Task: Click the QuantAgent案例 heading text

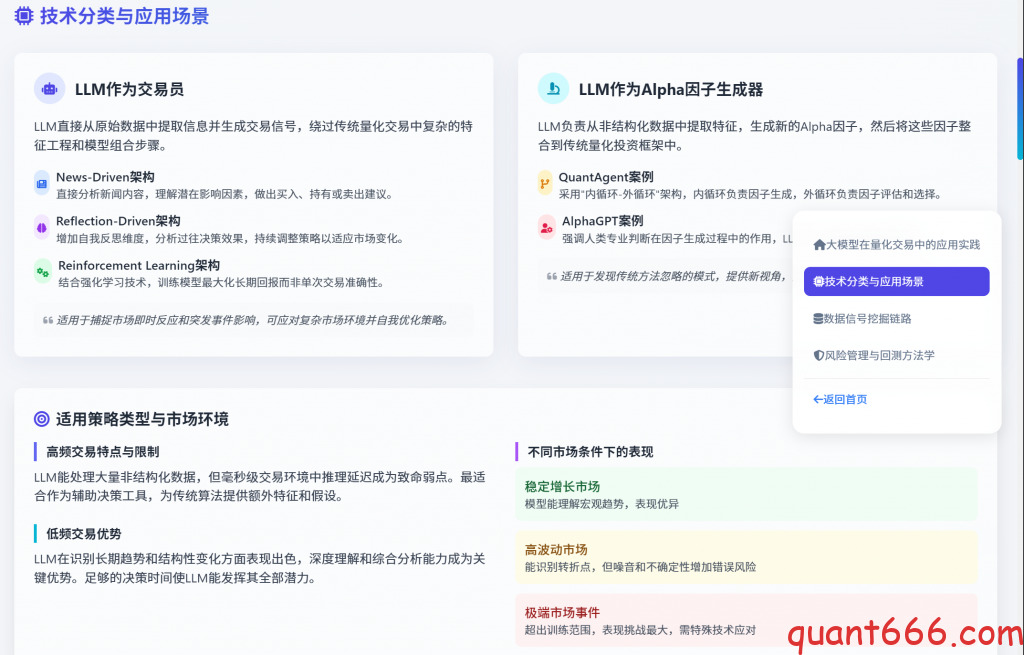Action: click(x=606, y=177)
